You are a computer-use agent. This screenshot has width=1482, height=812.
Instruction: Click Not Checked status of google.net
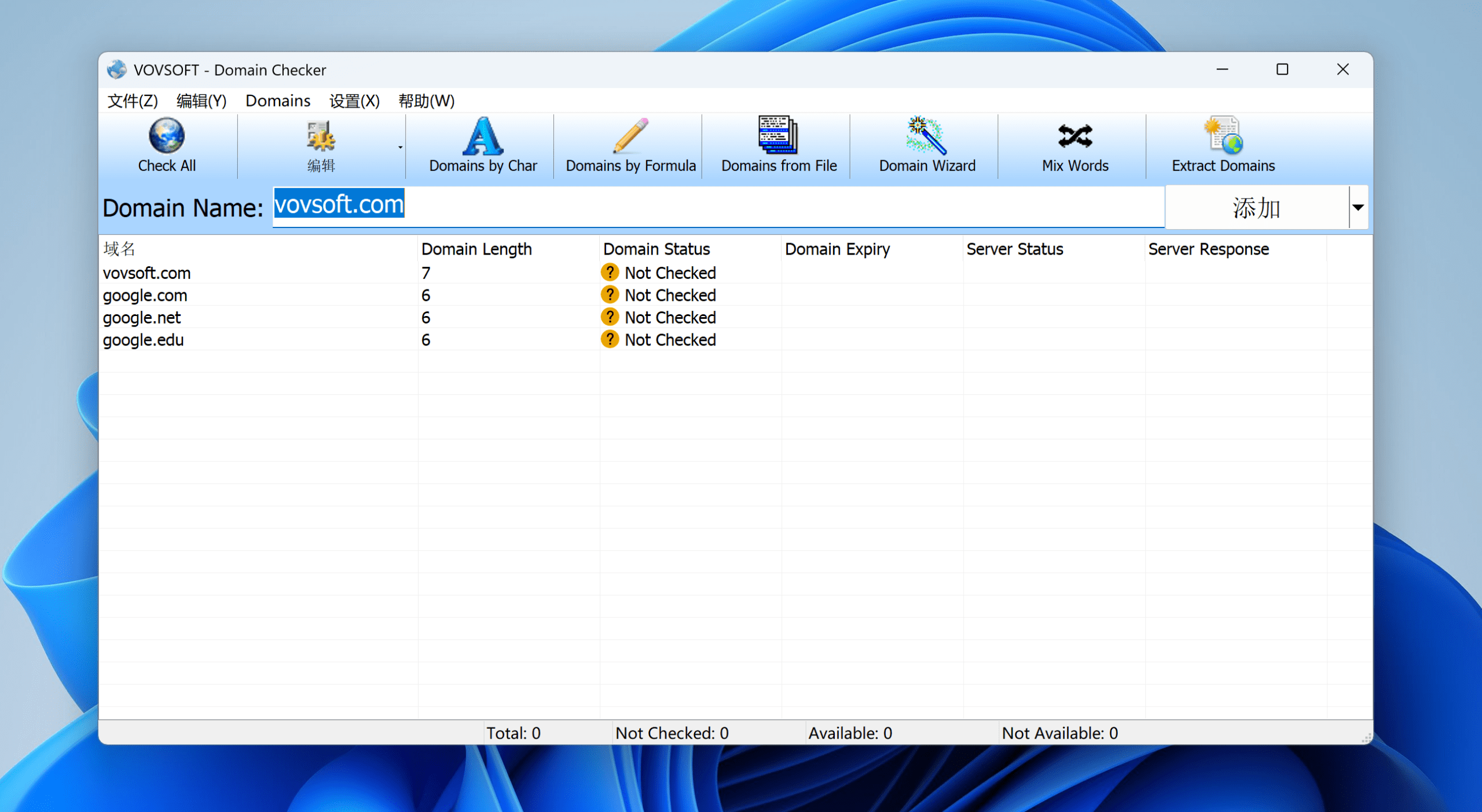[x=670, y=317]
